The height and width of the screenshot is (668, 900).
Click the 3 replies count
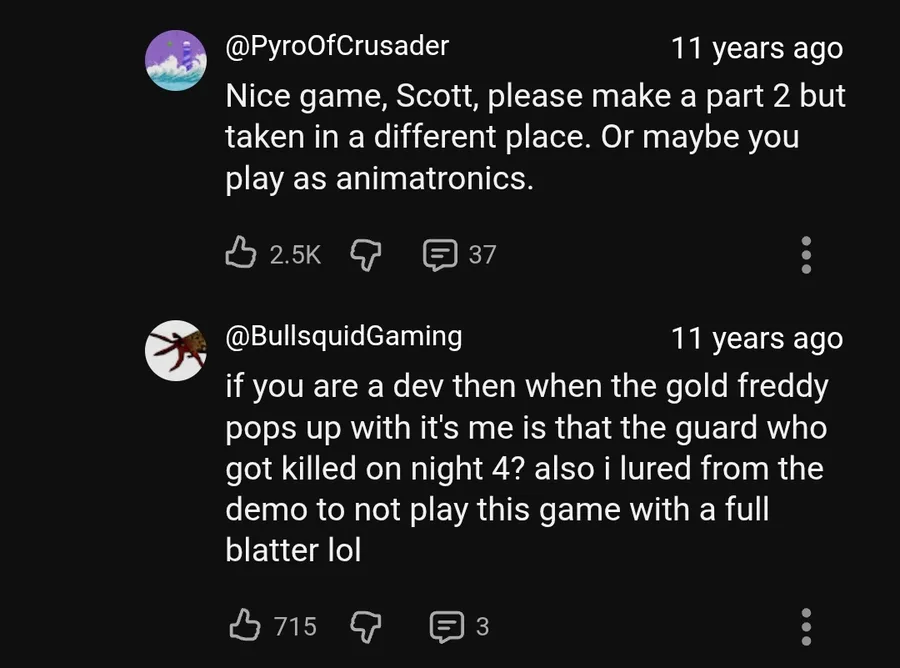[x=482, y=626]
